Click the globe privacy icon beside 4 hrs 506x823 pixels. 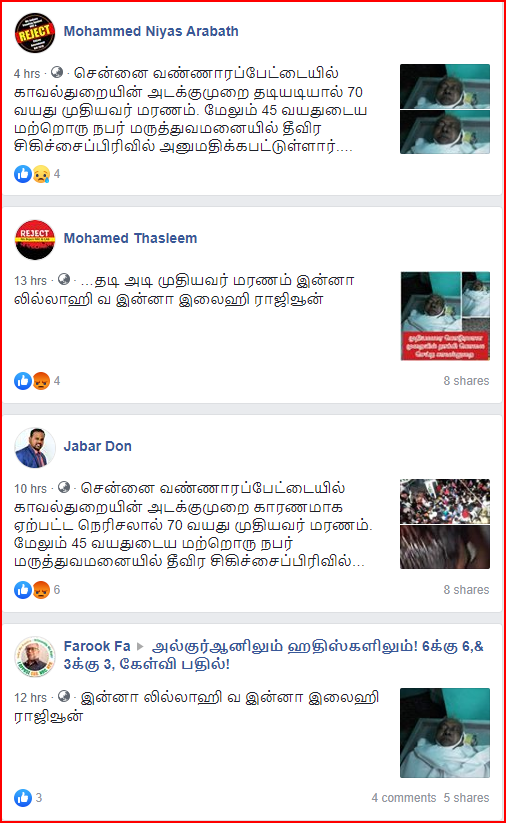[x=57, y=72]
